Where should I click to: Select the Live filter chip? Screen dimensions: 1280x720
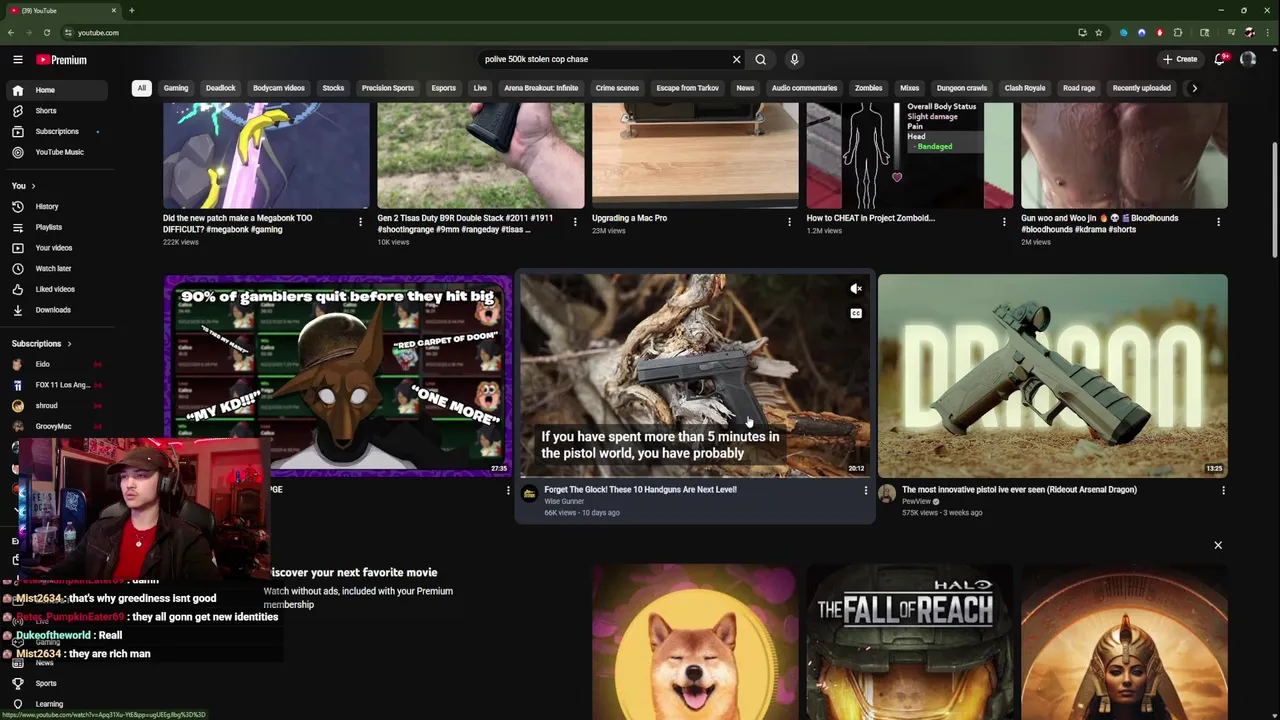coord(480,88)
